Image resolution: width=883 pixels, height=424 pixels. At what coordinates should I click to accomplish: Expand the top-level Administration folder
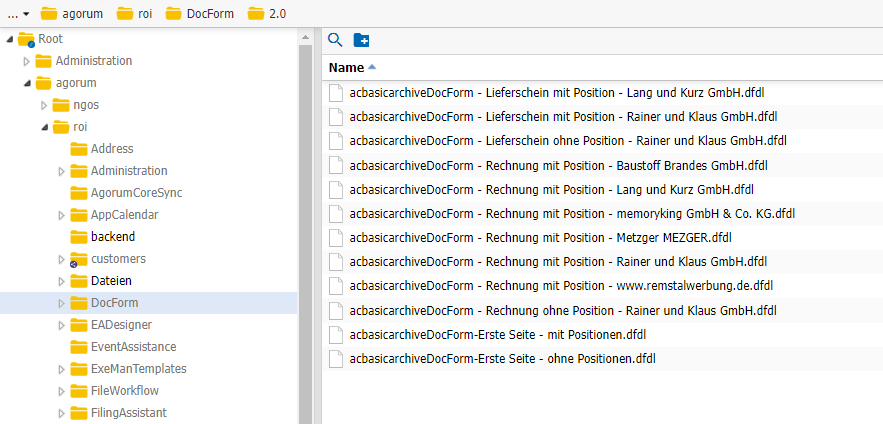click(x=26, y=61)
